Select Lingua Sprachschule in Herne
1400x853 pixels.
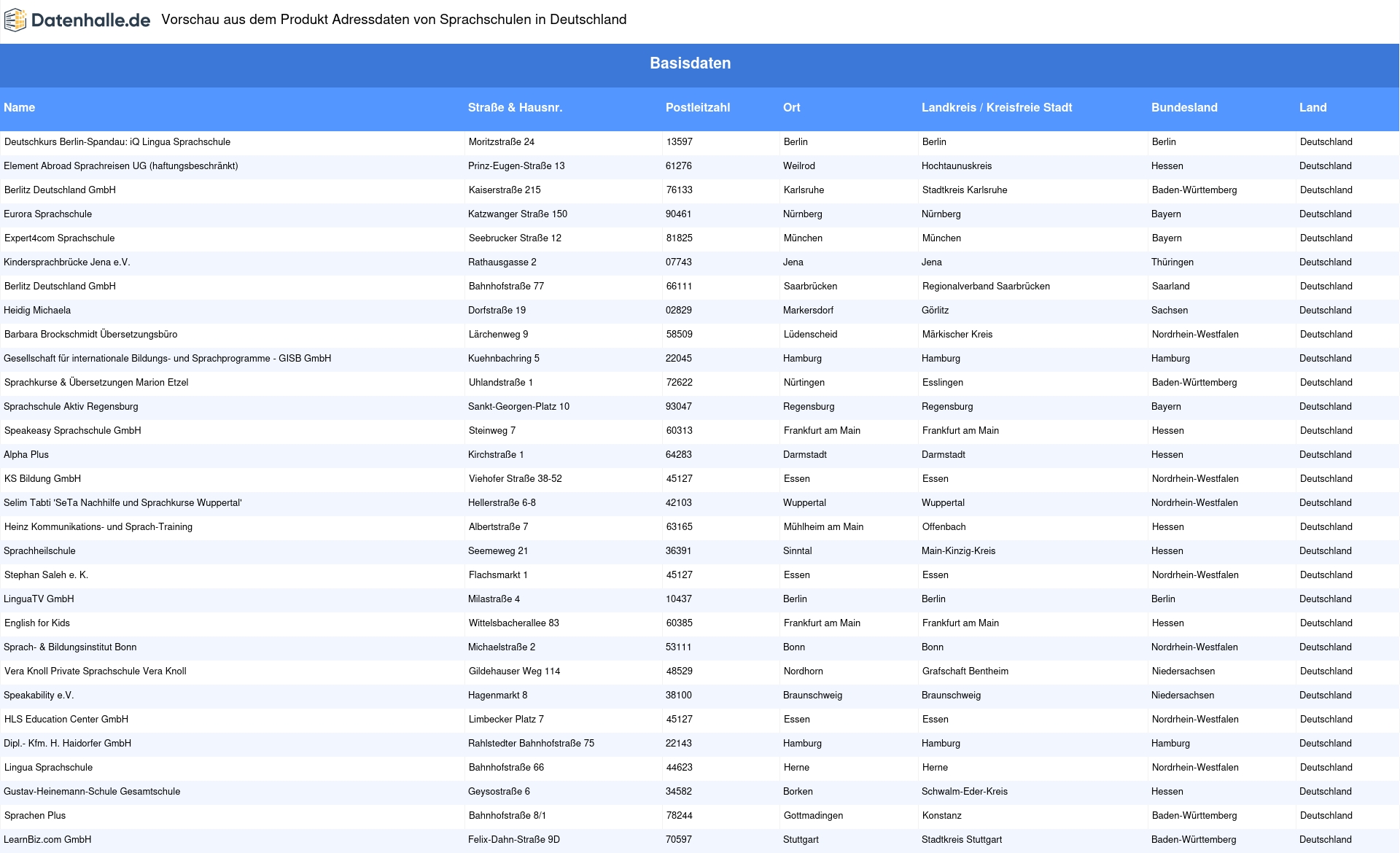48,768
